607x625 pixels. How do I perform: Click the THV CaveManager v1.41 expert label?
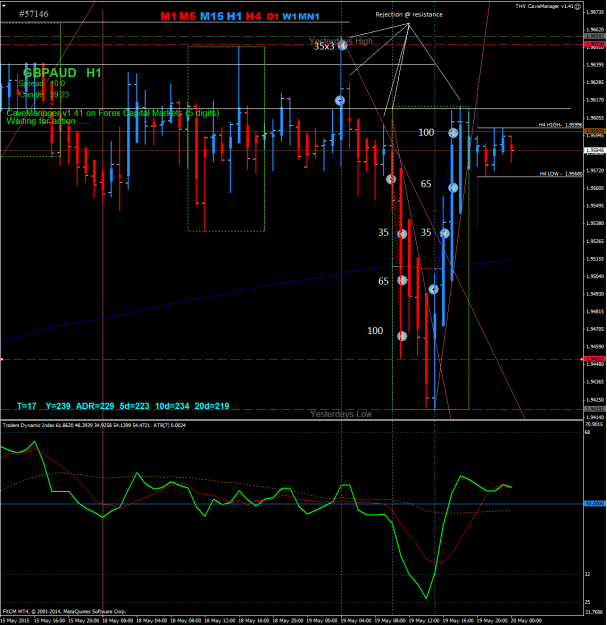(544, 6)
